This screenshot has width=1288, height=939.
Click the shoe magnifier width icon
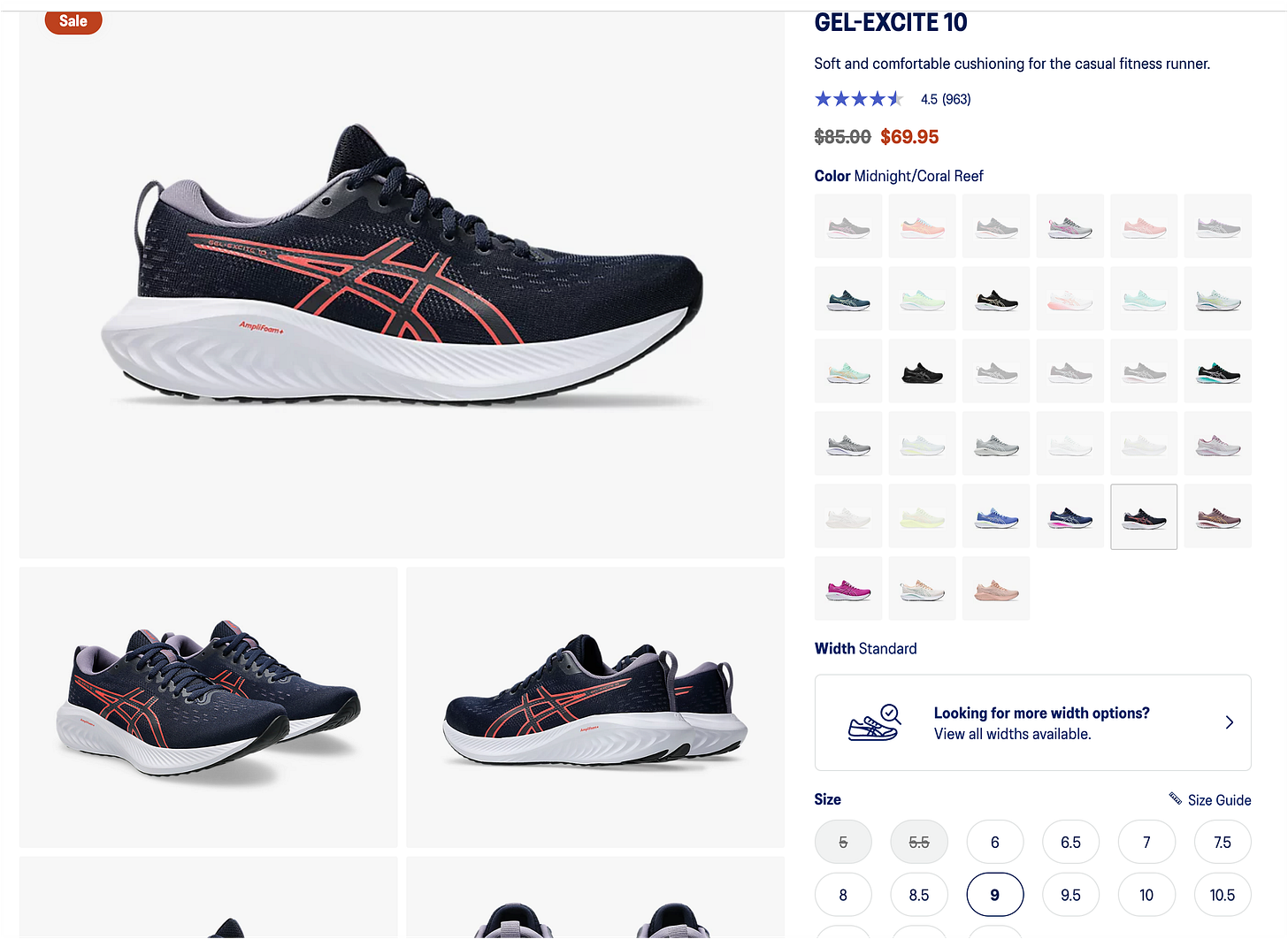(x=874, y=722)
